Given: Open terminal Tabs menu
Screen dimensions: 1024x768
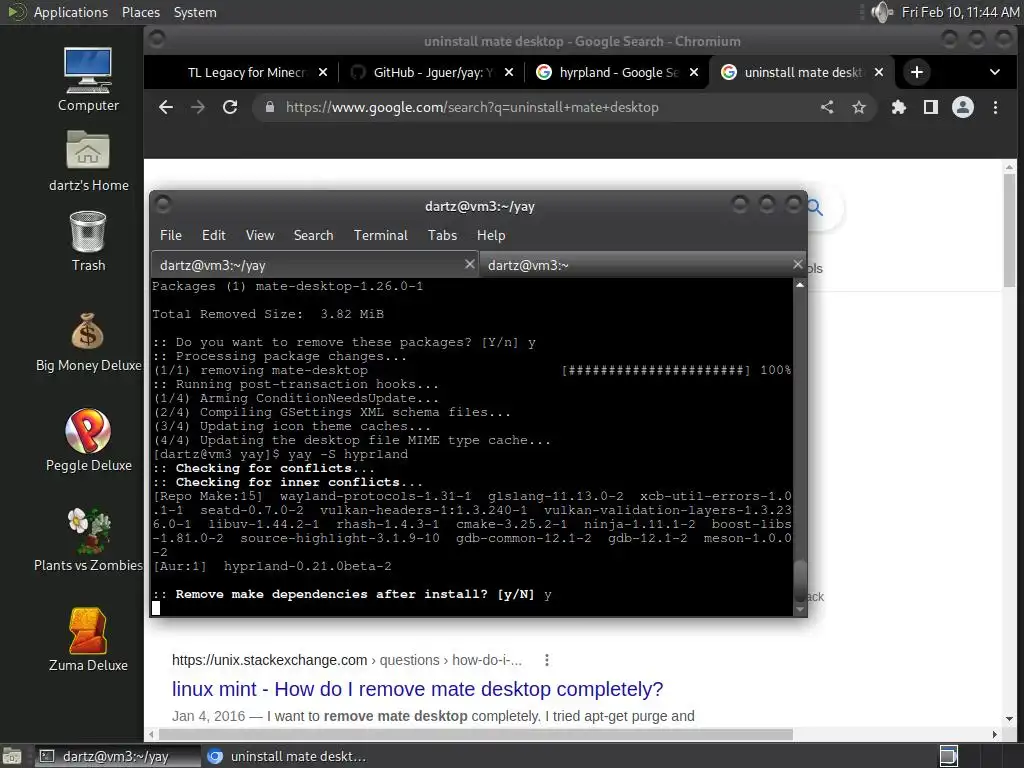Looking at the screenshot, I should point(442,235).
